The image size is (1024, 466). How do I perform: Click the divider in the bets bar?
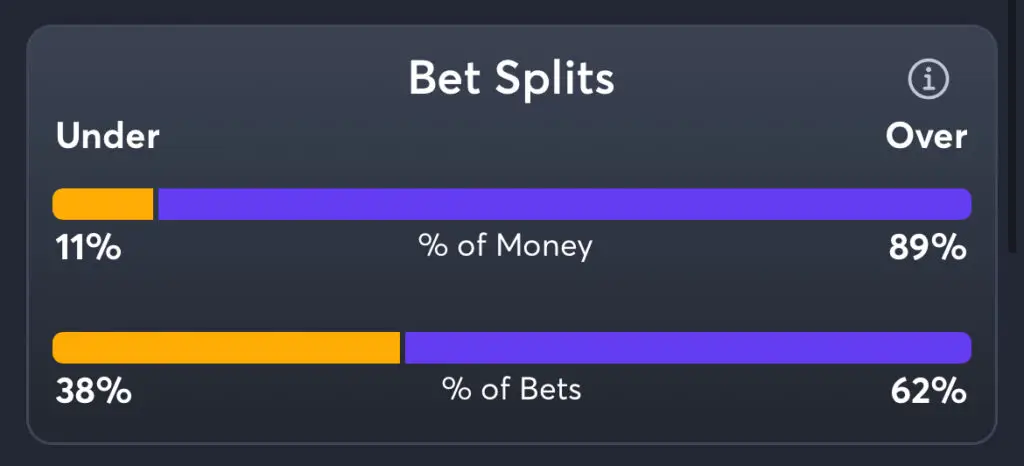point(402,348)
